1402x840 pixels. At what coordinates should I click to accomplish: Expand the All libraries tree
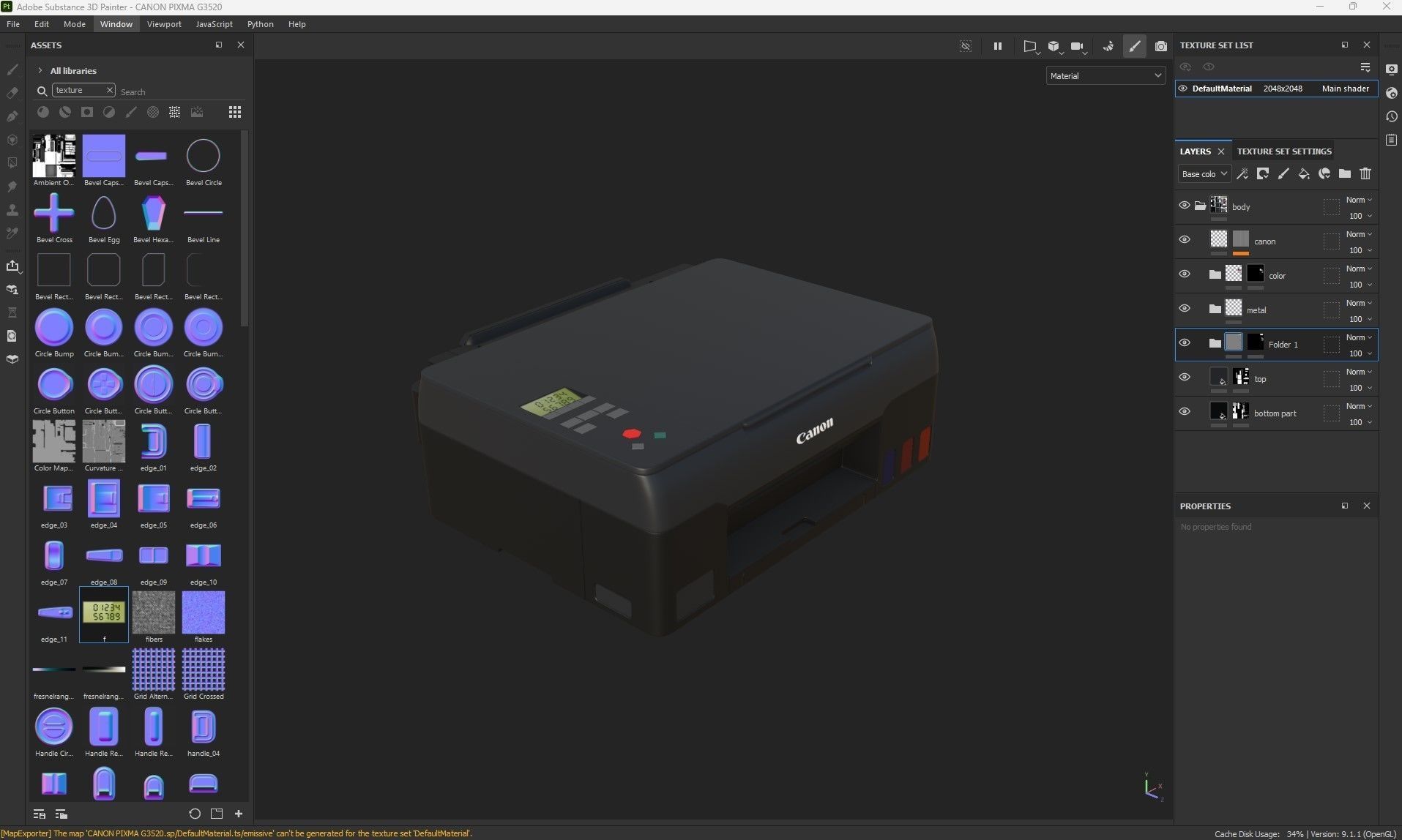point(40,71)
